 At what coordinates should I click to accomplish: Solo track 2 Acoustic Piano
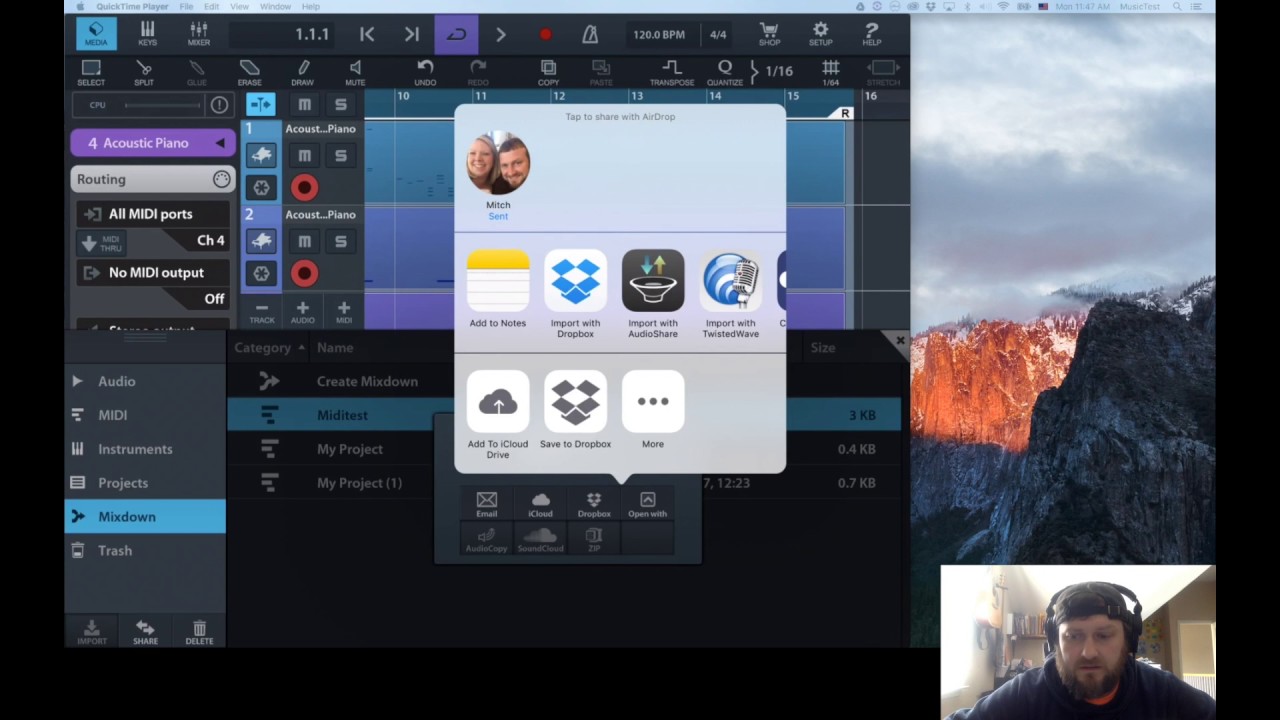tap(340, 241)
